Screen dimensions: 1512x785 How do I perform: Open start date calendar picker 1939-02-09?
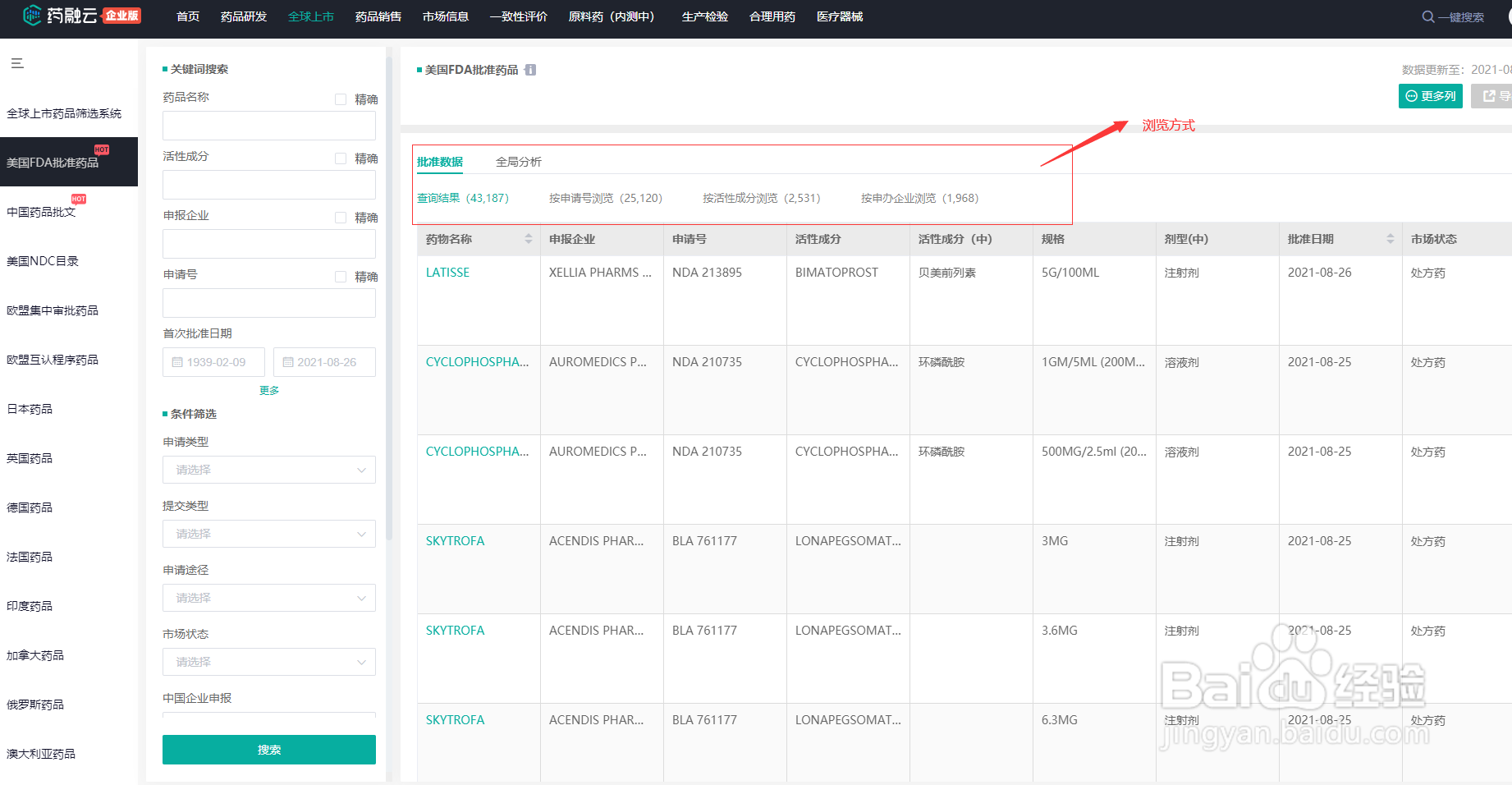pos(213,362)
